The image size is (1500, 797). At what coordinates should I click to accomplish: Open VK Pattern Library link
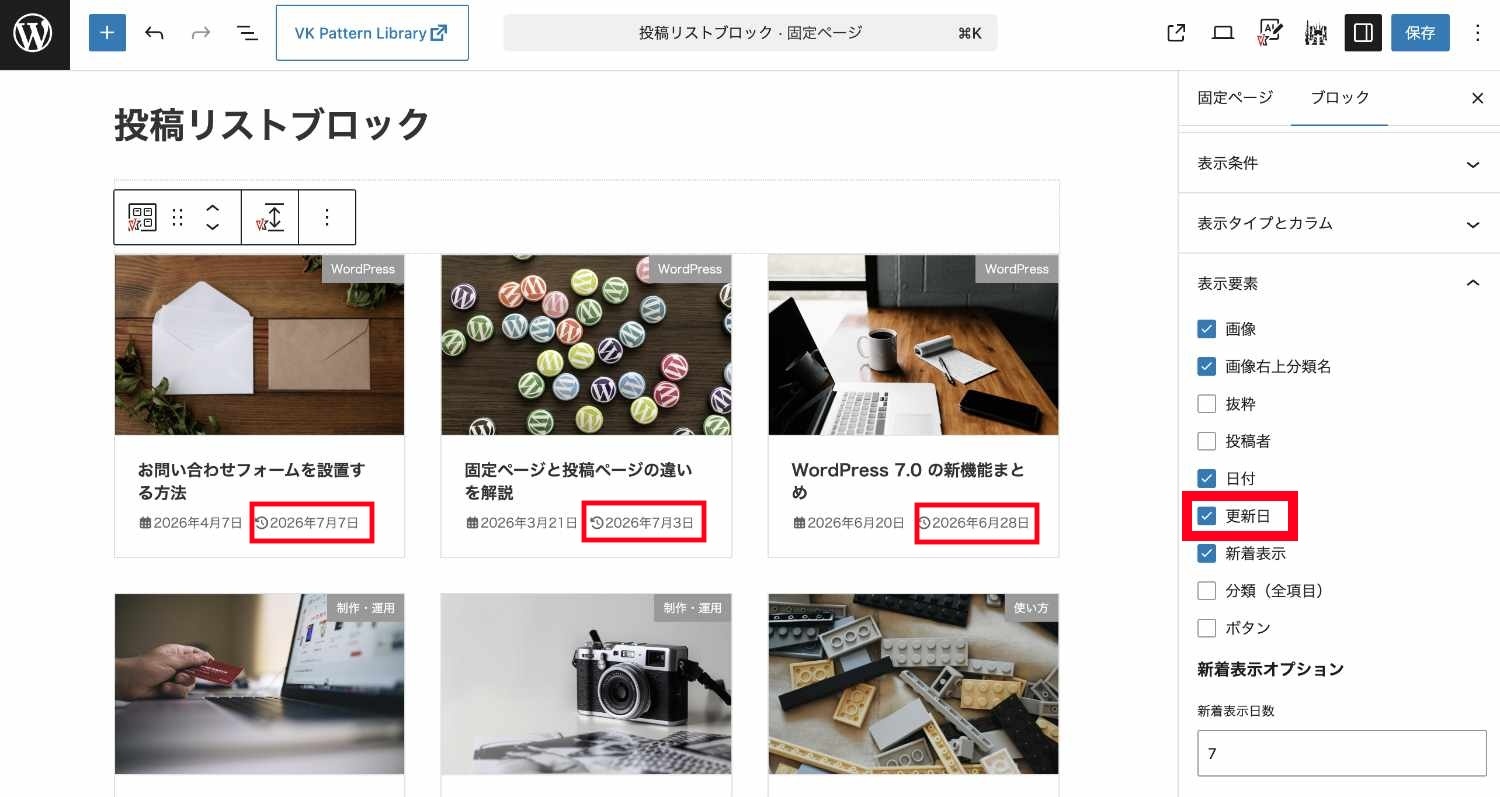coord(372,33)
